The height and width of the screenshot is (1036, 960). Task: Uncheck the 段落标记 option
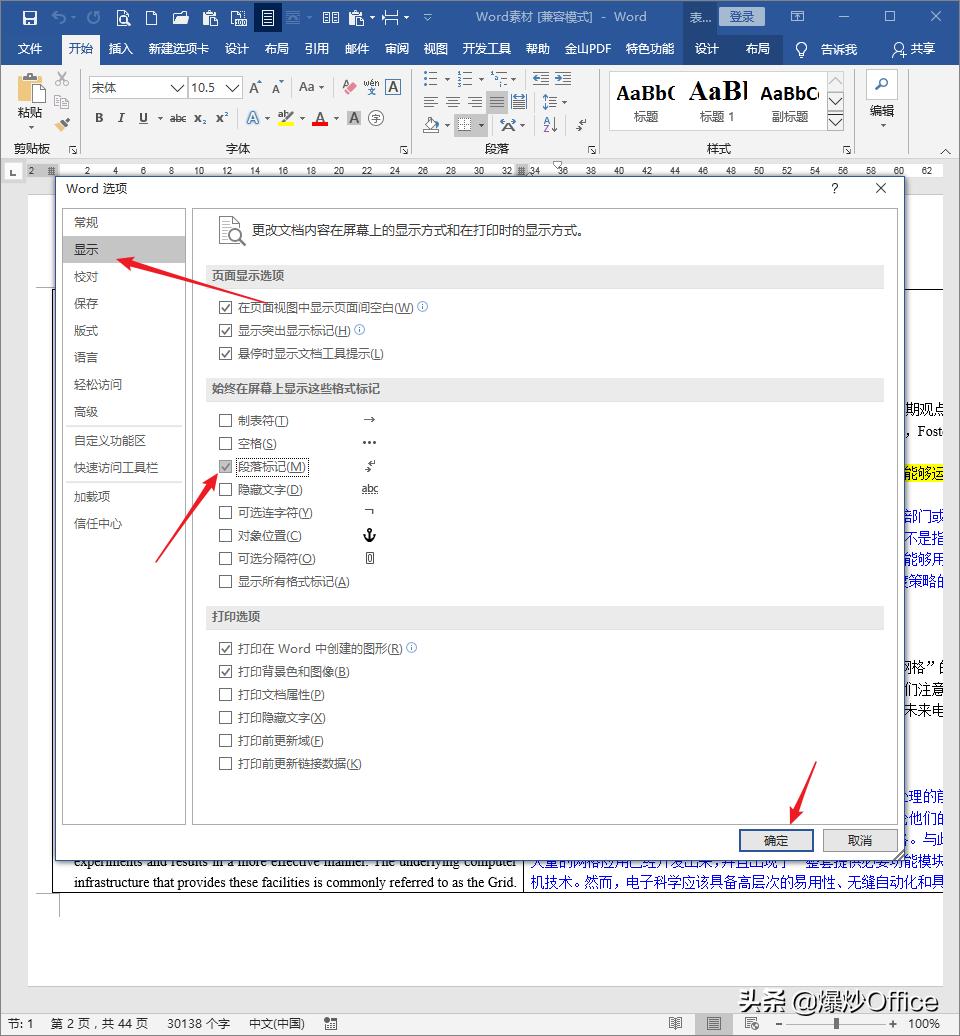click(226, 465)
